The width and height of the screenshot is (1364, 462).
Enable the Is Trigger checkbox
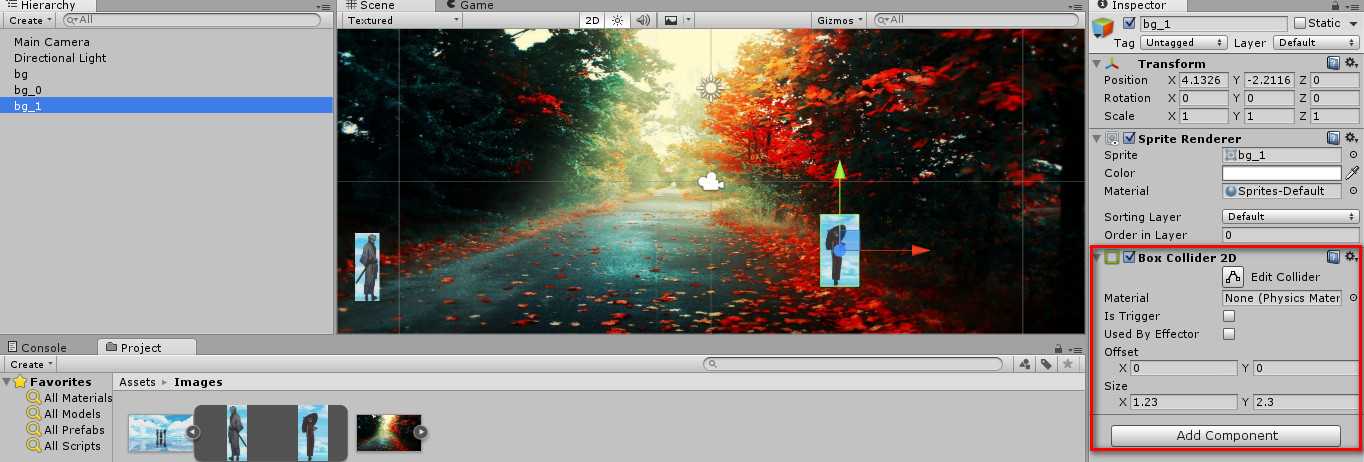[x=1229, y=316]
